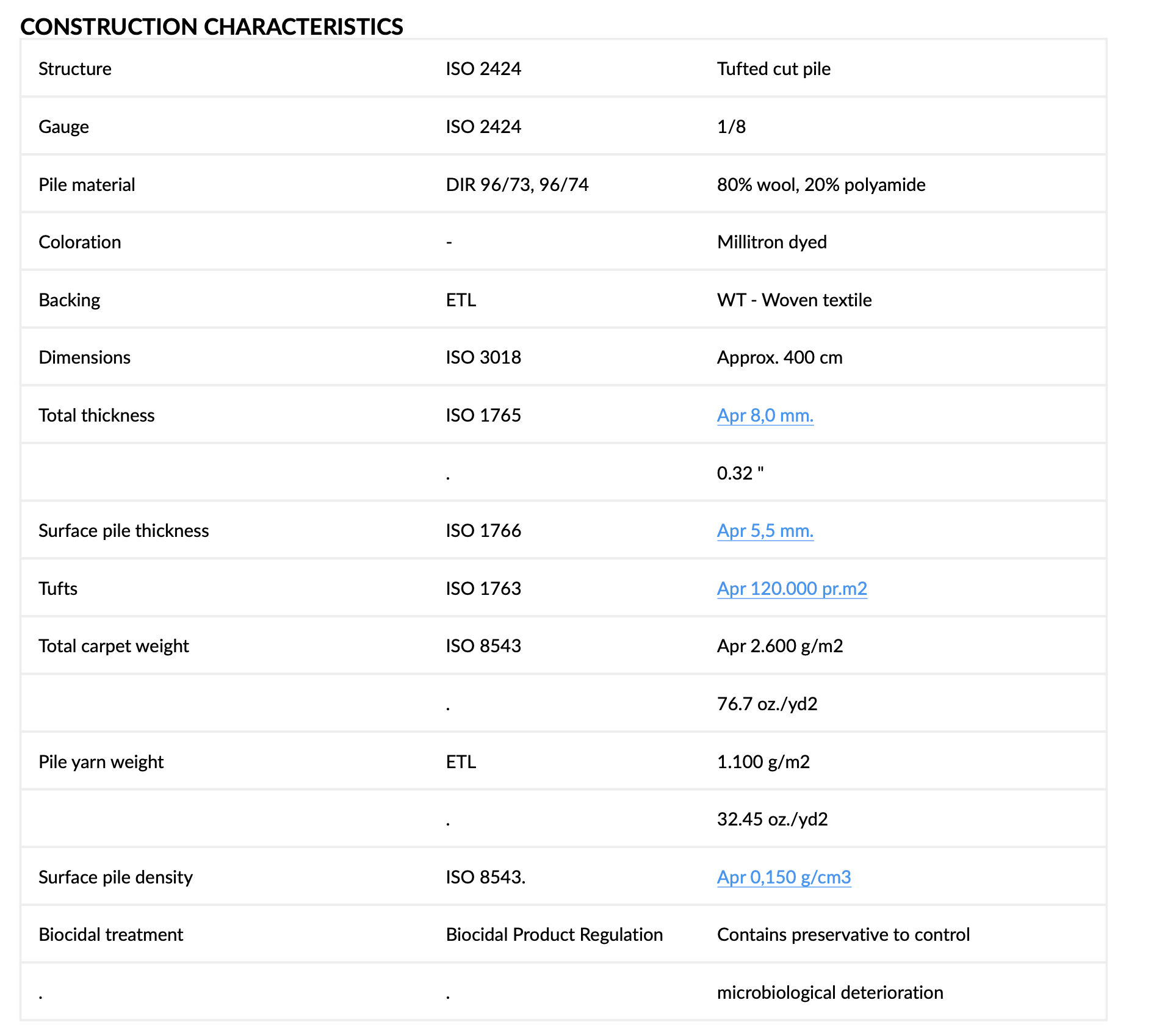Click the "Apr 5,5 mm." link

point(765,531)
